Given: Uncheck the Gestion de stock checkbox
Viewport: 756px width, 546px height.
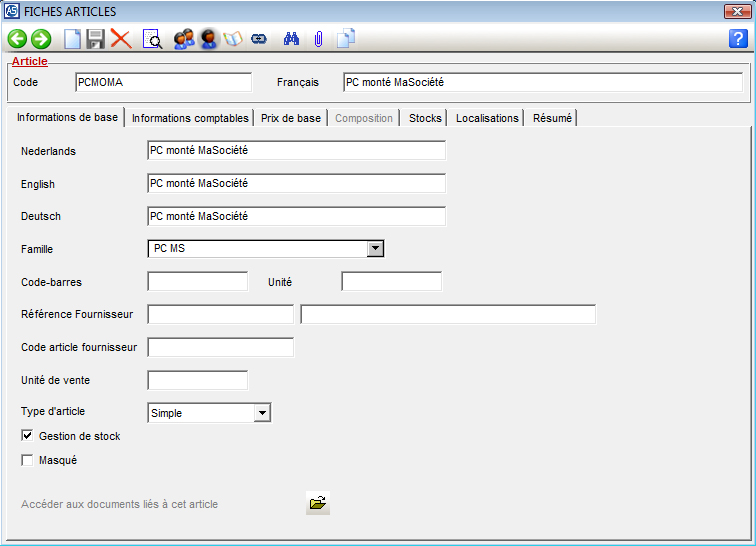Looking at the screenshot, I should [x=27, y=436].
